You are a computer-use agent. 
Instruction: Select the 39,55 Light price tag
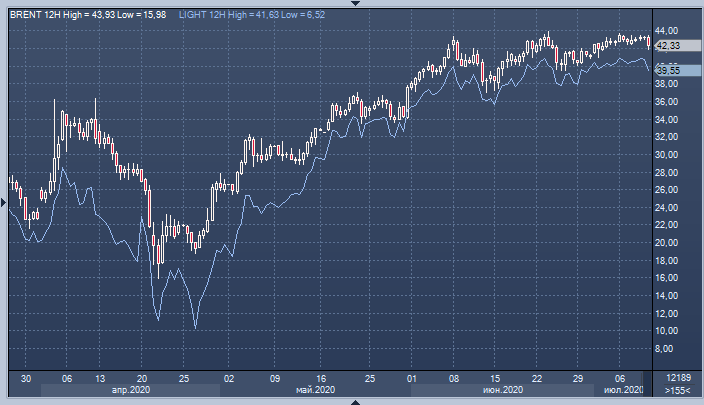click(x=668, y=71)
